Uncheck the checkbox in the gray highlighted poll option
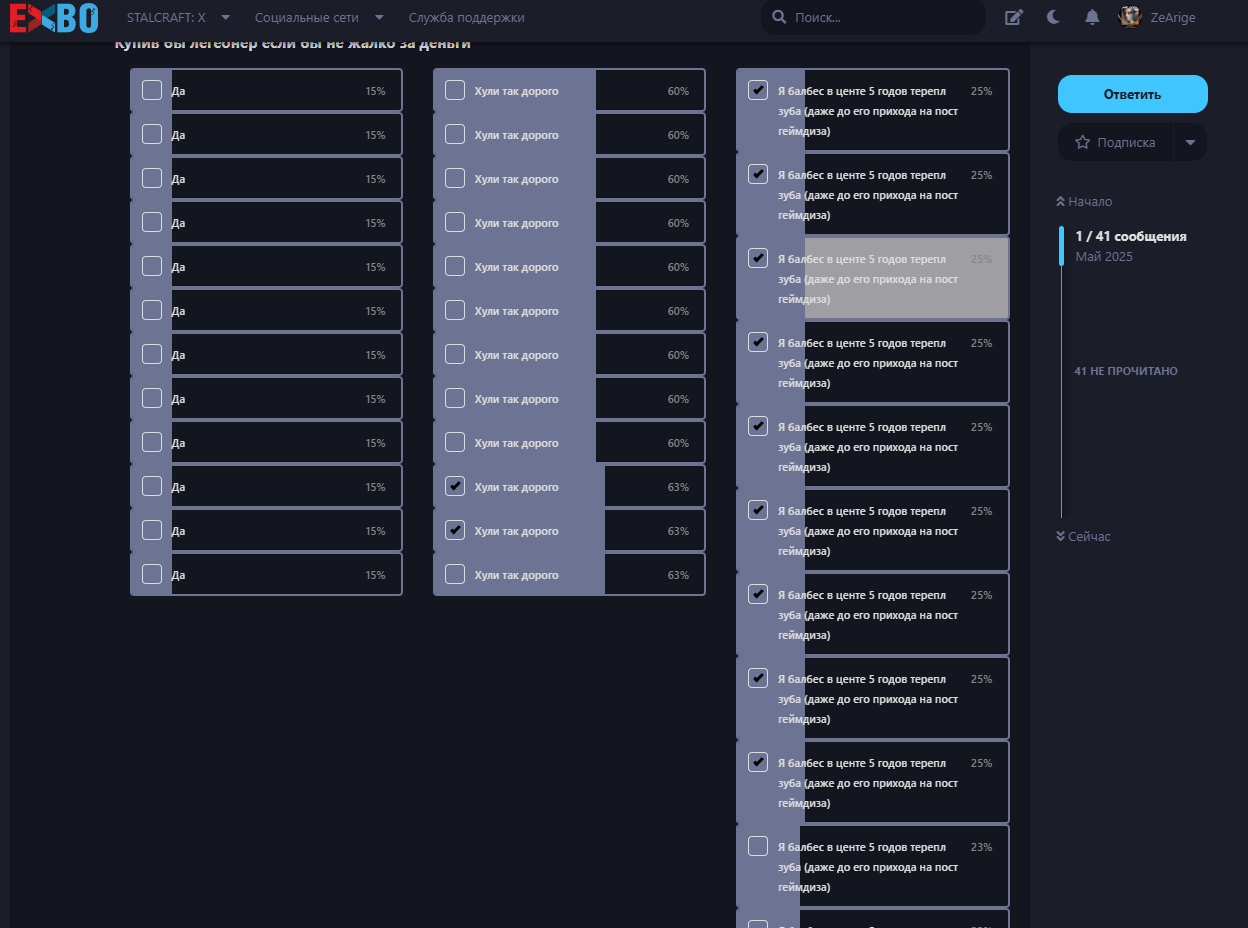This screenshot has height=928, width=1248. (x=758, y=258)
